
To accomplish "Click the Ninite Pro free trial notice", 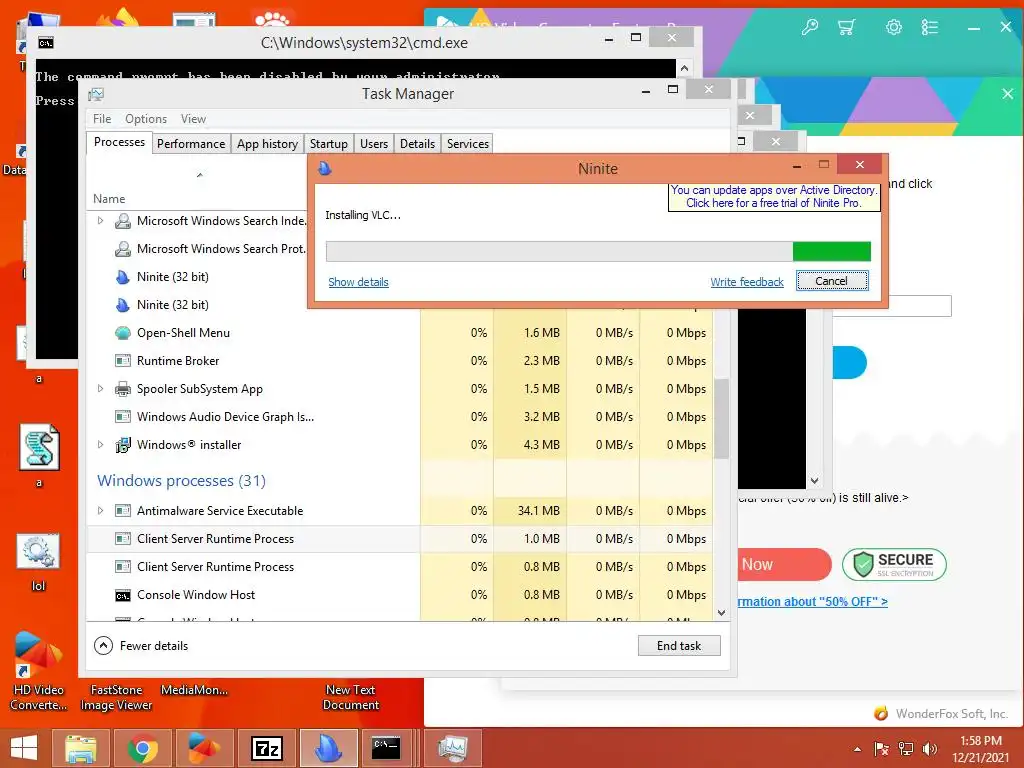I will click(774, 197).
